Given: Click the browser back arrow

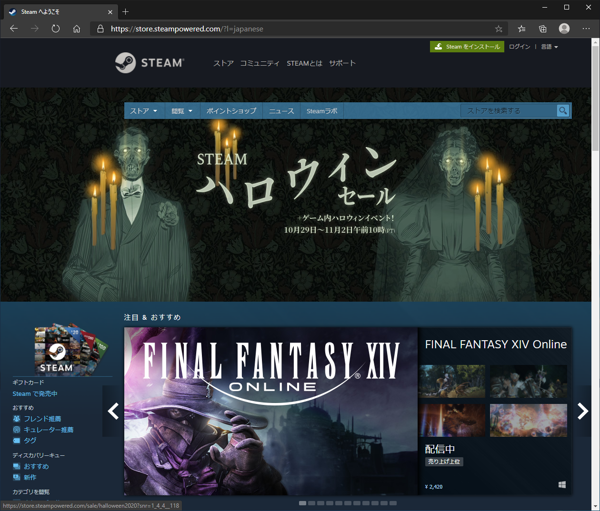Looking at the screenshot, I should pyautogui.click(x=14, y=29).
